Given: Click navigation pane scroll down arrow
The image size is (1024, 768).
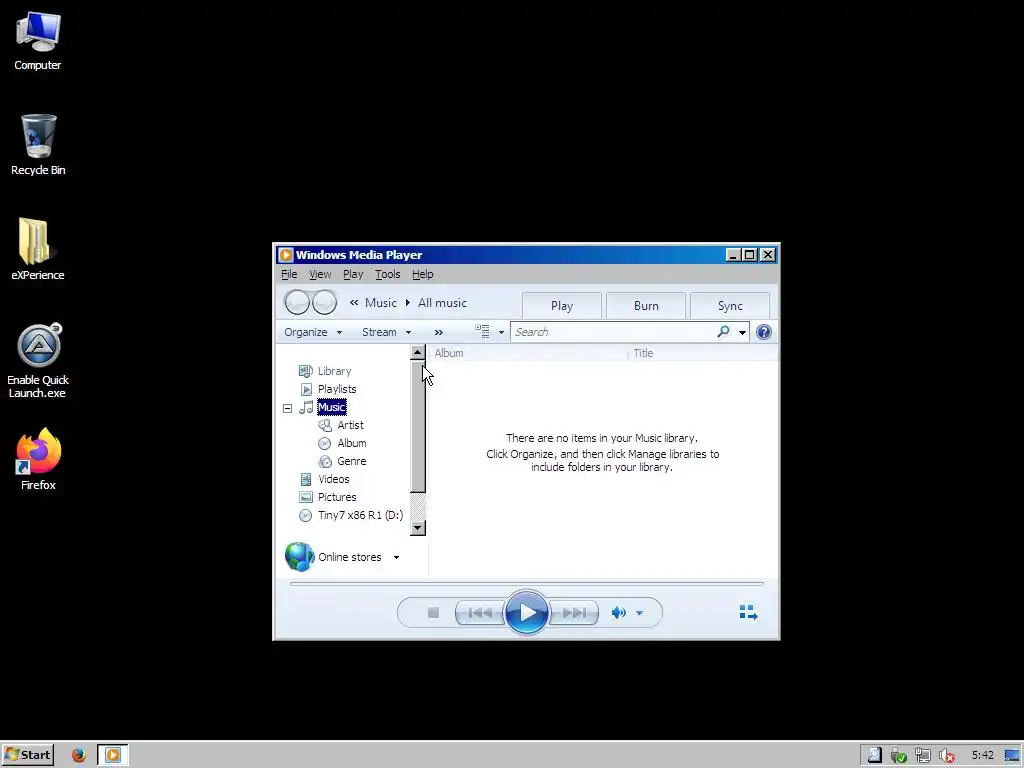Looking at the screenshot, I should click(x=418, y=528).
